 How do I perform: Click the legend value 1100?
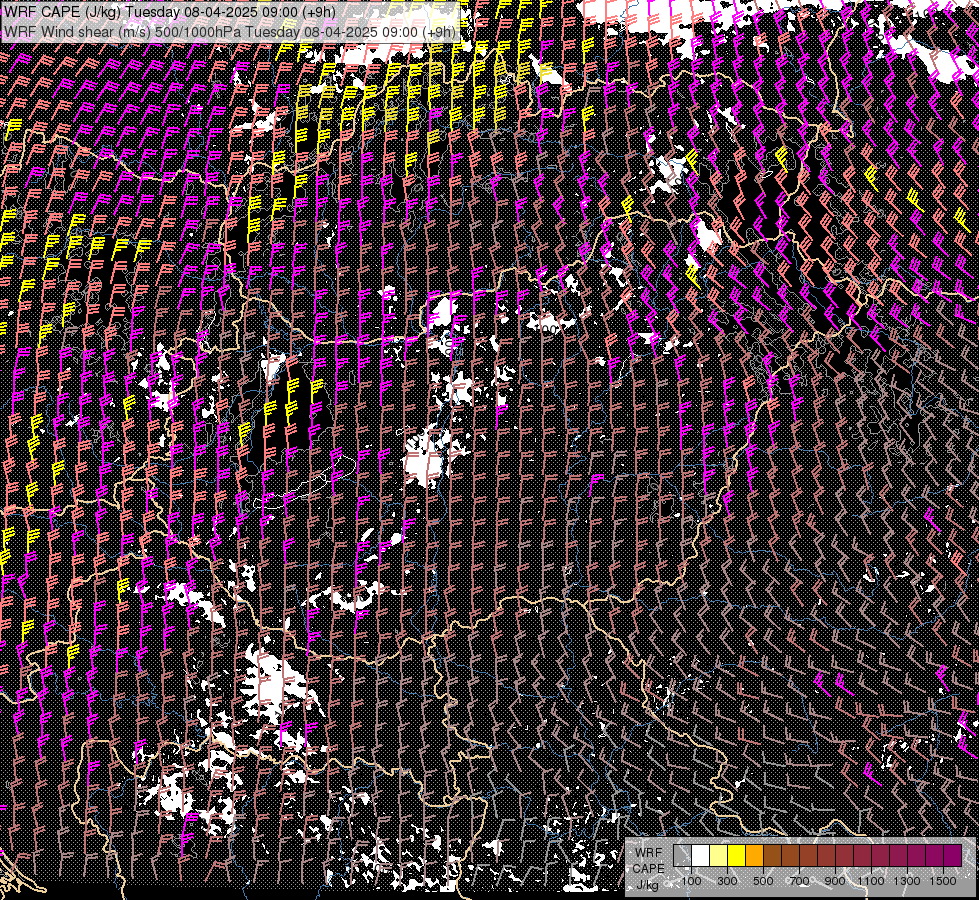(x=871, y=881)
